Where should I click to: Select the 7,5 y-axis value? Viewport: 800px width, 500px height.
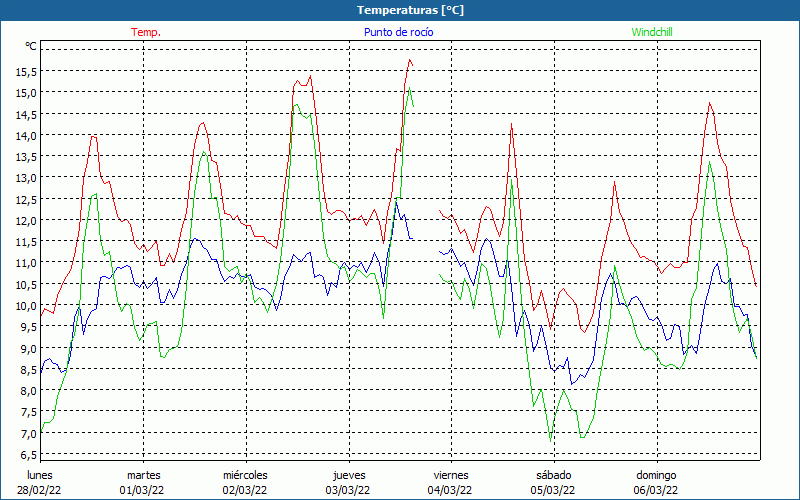point(29,412)
